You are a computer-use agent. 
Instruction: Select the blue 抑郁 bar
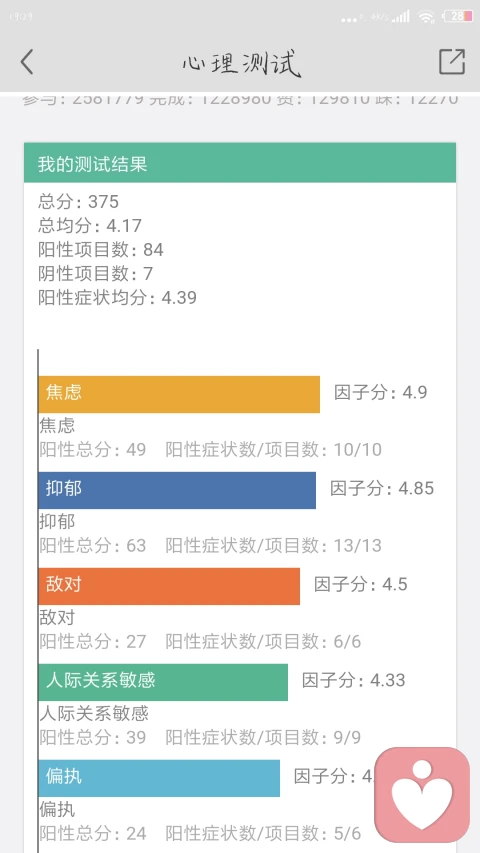[177, 490]
